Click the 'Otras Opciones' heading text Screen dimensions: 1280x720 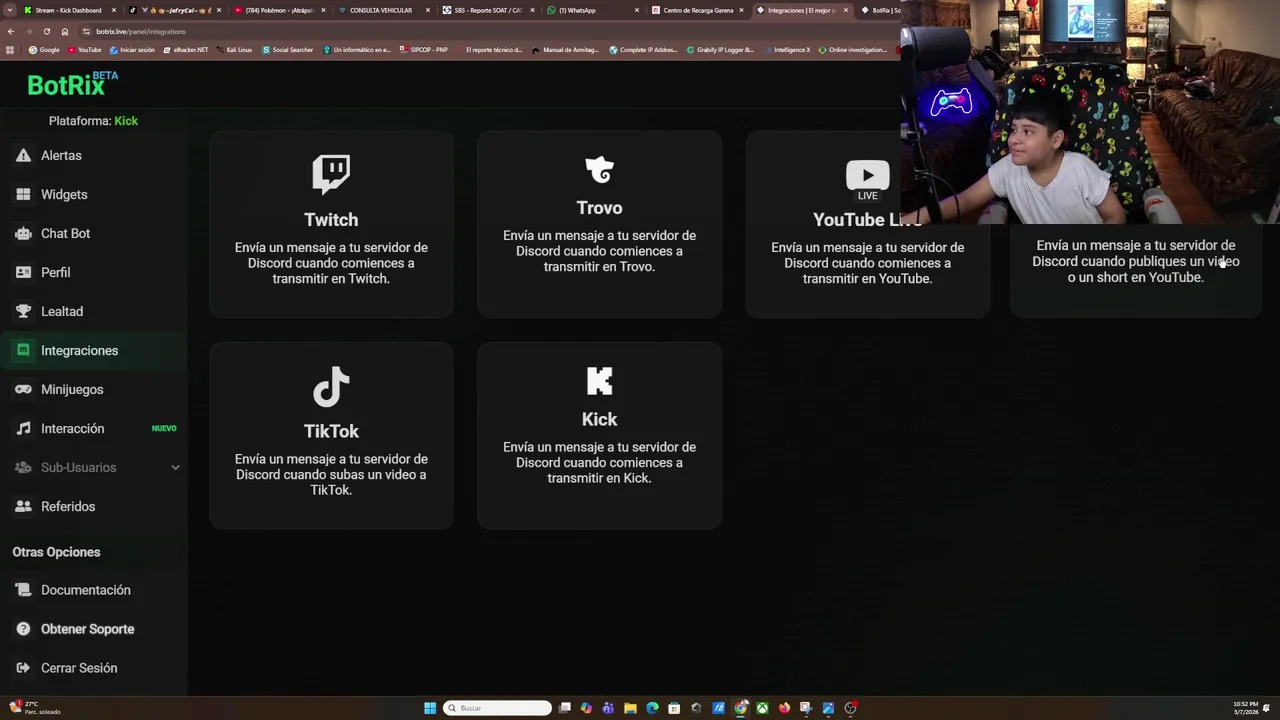point(56,552)
